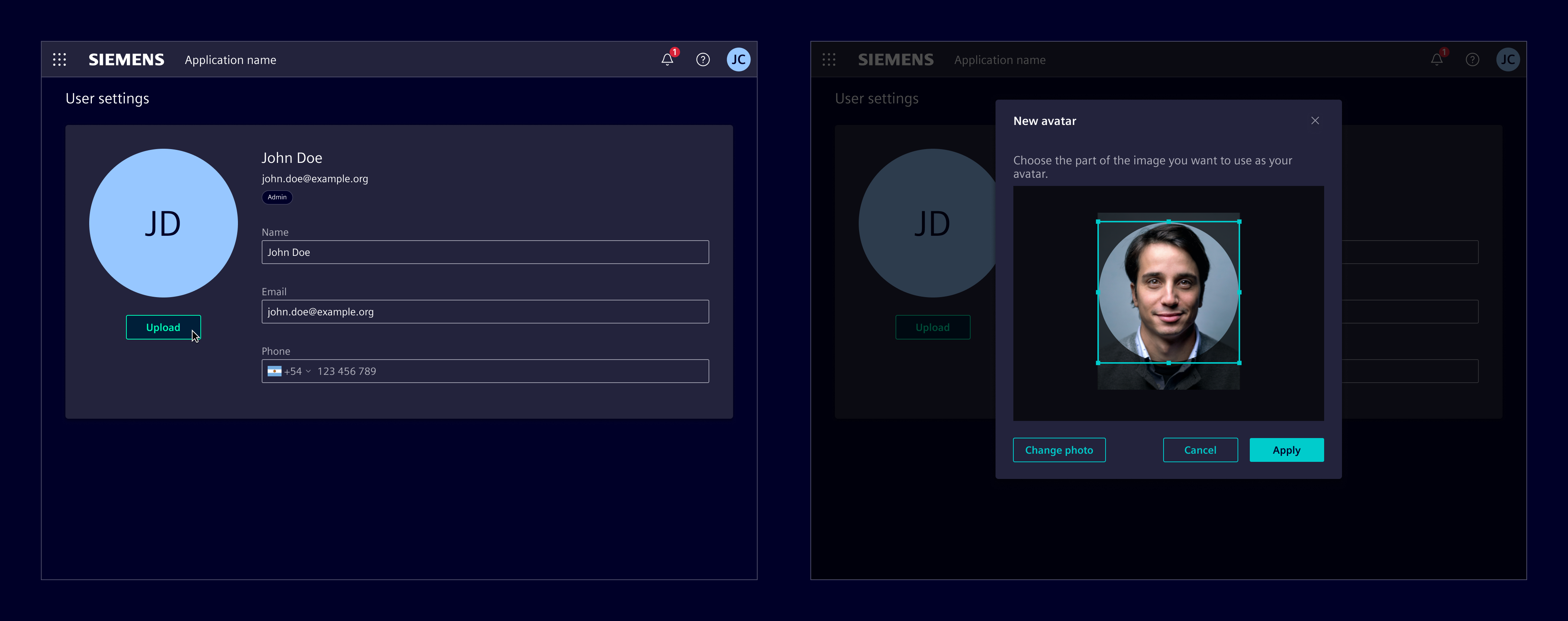Viewport: 1568px width, 621px height.
Task: Click bottom-left crop handle on photo
Action: pos(1098,363)
